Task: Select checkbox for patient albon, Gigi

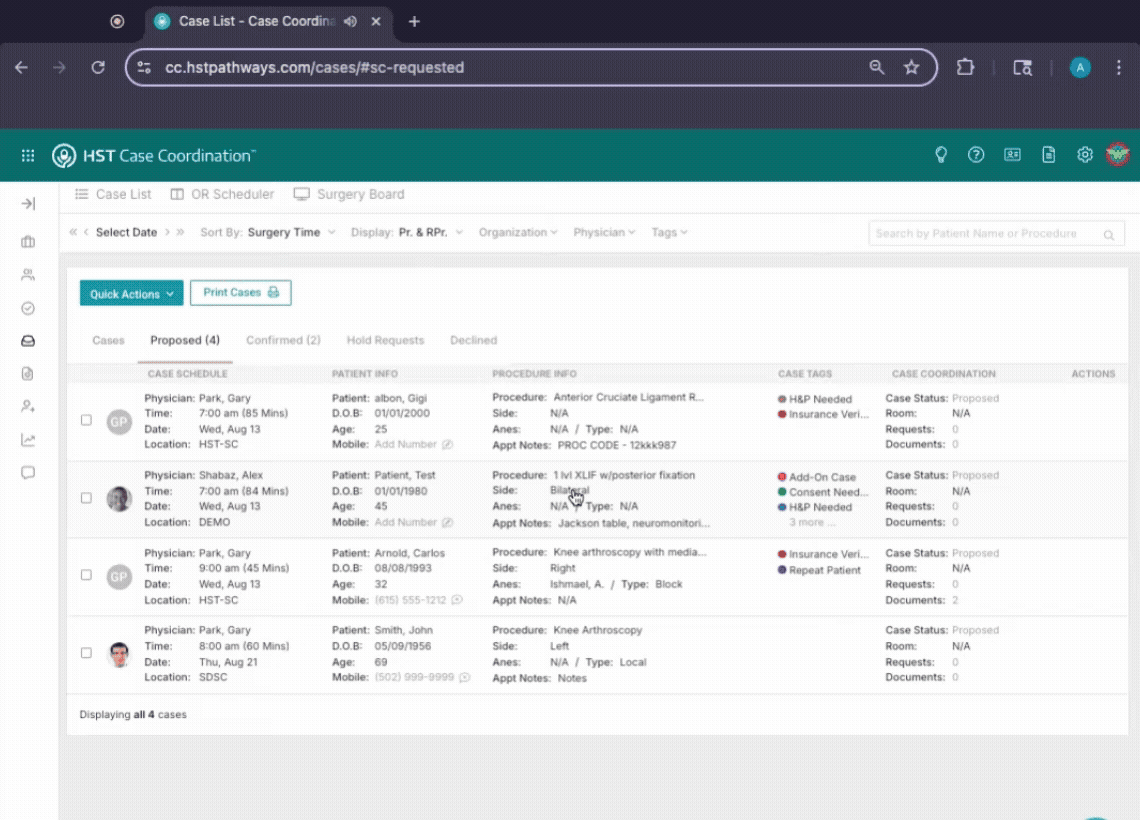Action: coord(86,420)
